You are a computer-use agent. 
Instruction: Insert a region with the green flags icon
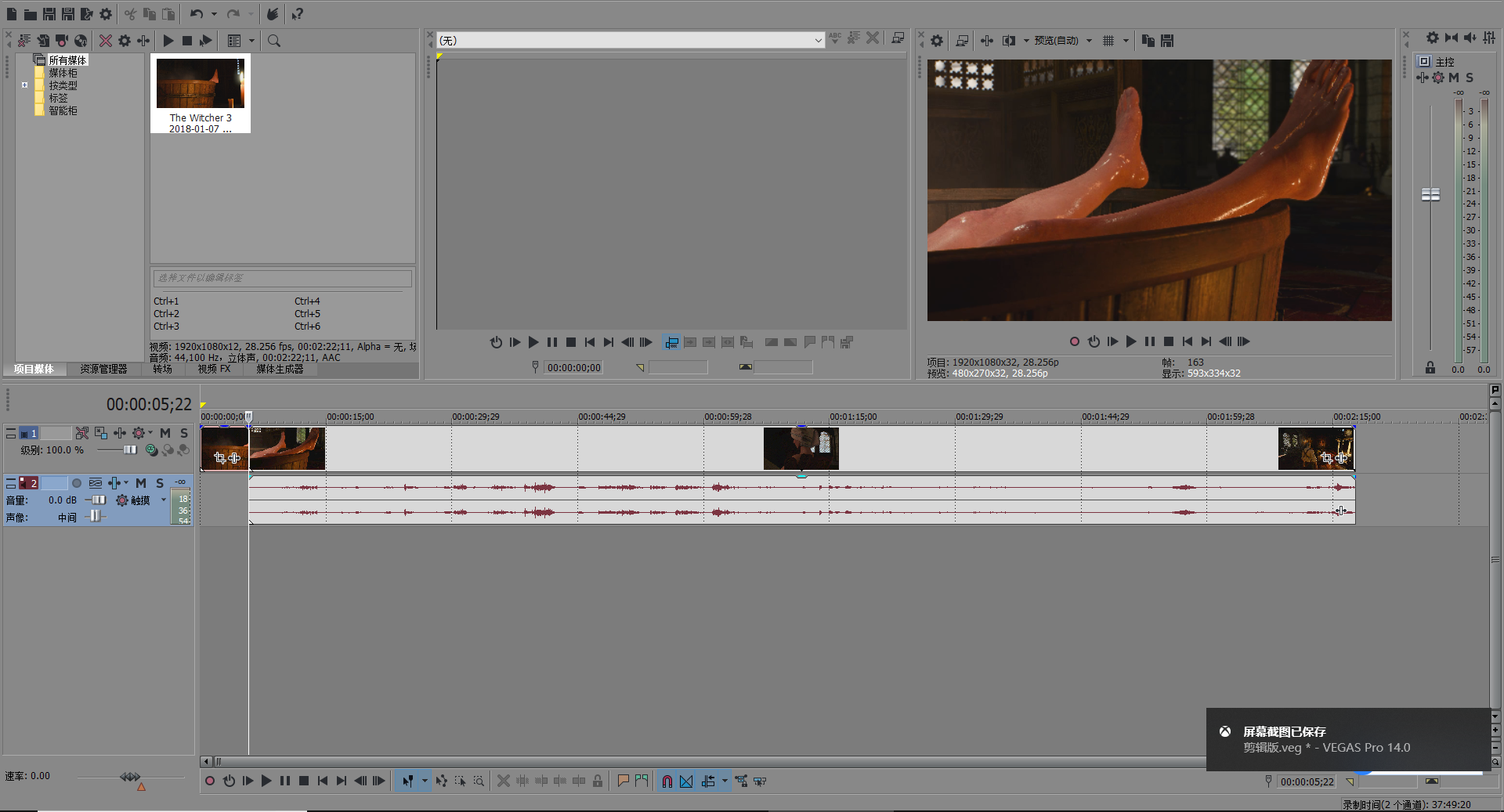coord(642,781)
